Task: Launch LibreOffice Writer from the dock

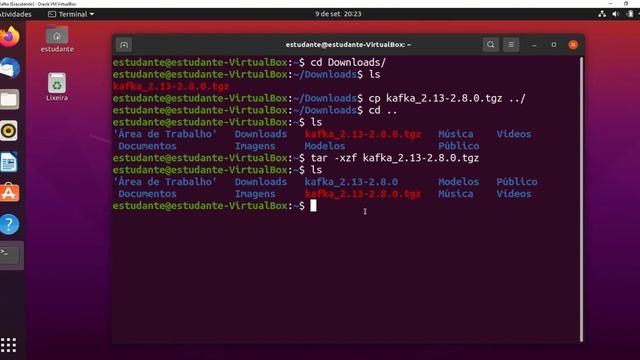Action: tap(9, 162)
